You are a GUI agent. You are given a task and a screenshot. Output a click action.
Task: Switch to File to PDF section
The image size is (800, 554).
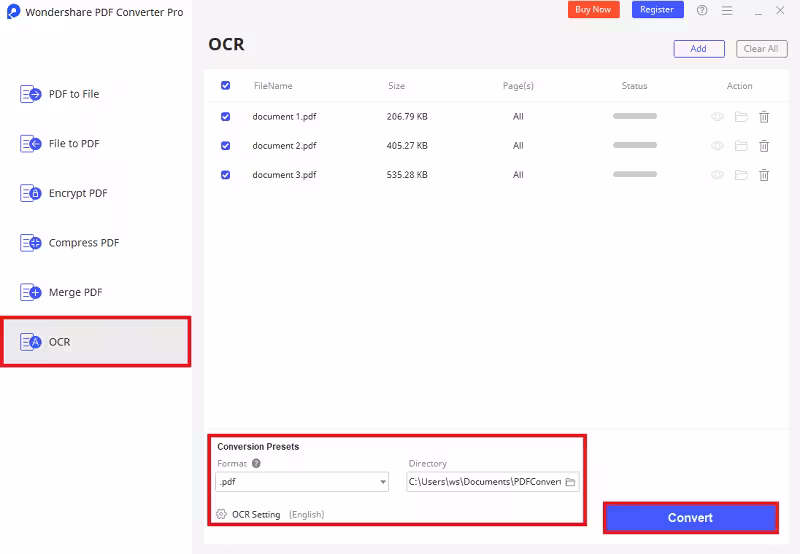(74, 143)
